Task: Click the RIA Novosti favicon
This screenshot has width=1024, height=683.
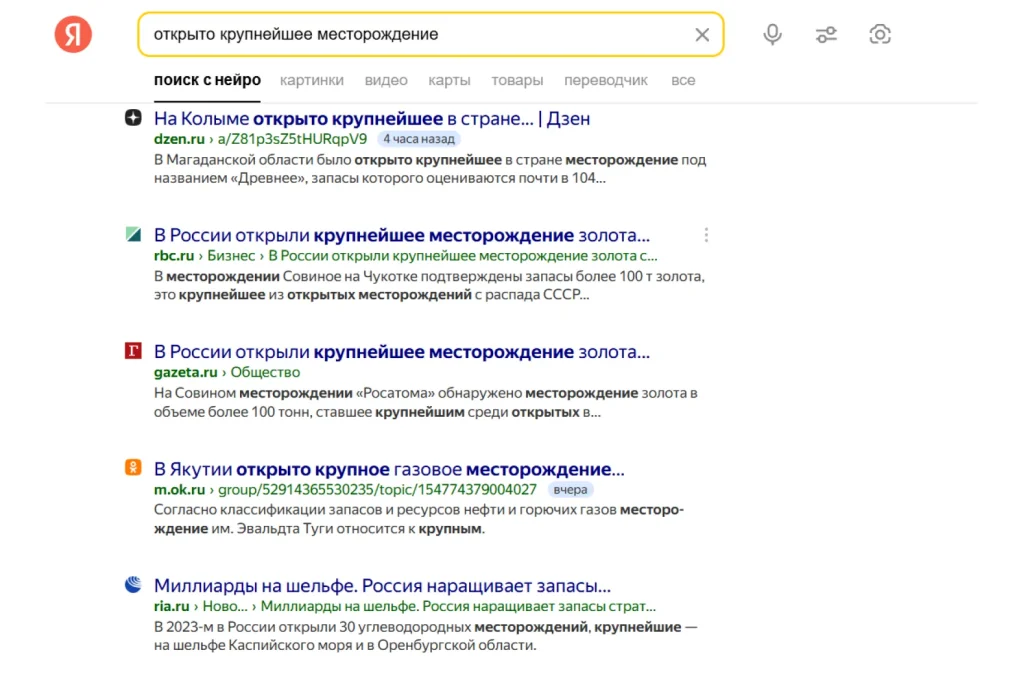Action: 131,587
